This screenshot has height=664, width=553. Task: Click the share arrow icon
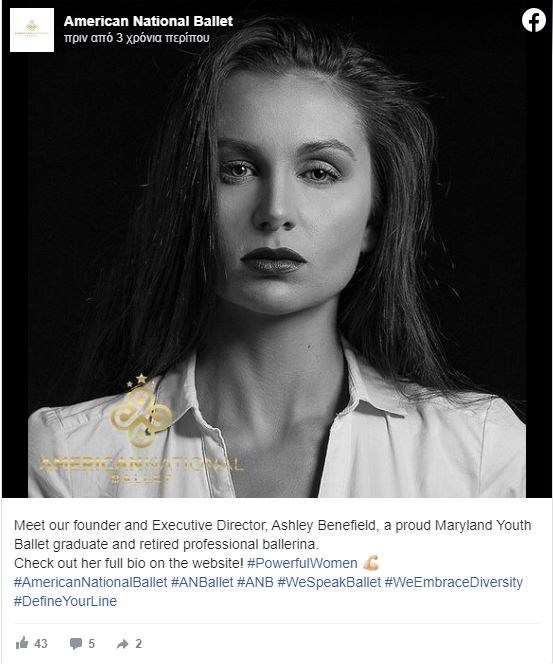pyautogui.click(x=122, y=644)
